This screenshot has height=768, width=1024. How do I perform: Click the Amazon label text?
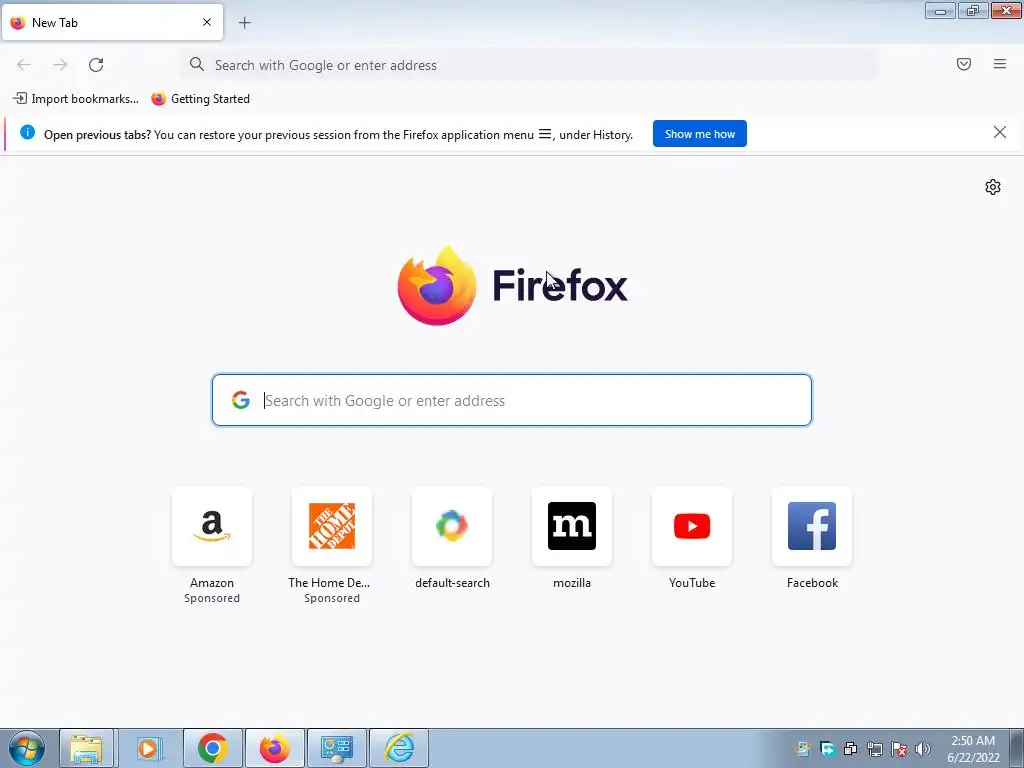pos(212,583)
